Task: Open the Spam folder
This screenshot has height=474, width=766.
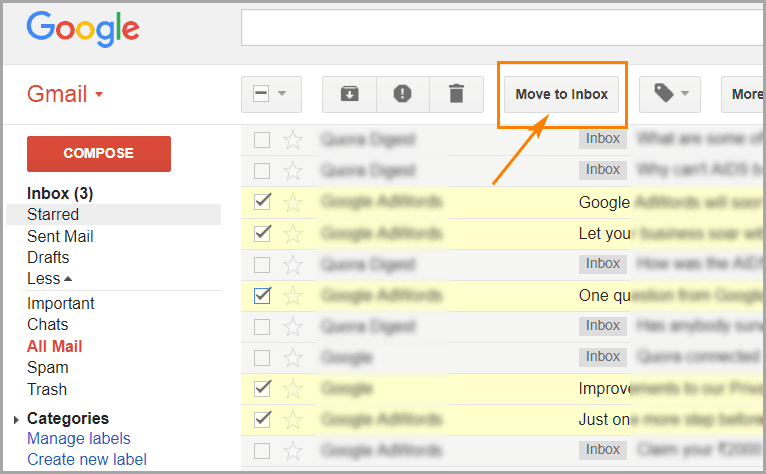Action: pyautogui.click(x=47, y=367)
